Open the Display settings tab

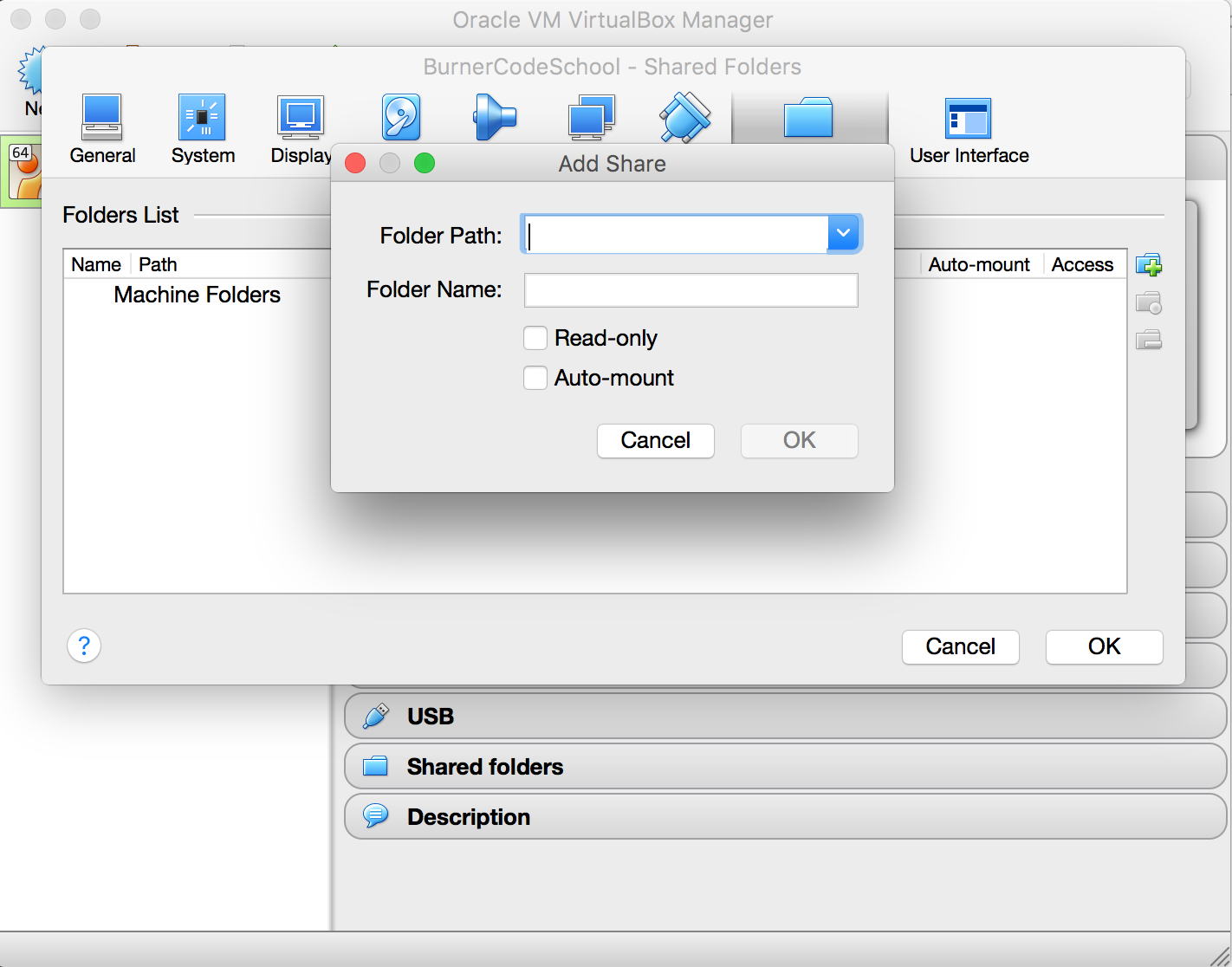click(x=301, y=129)
